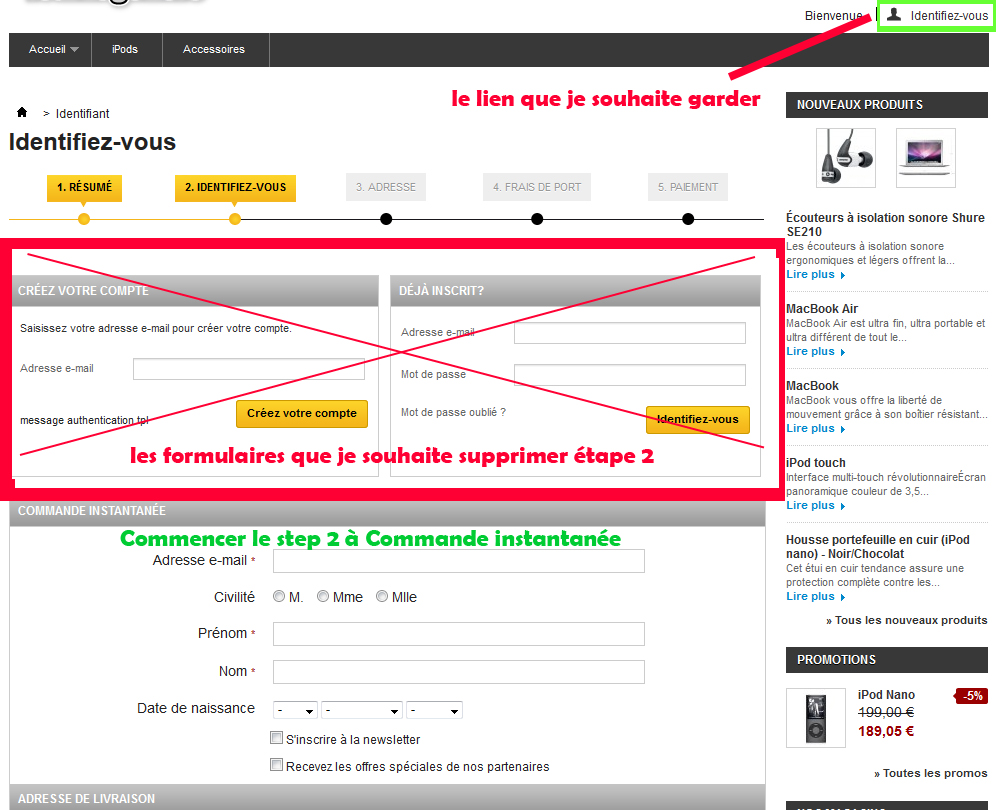The image size is (996, 810).
Task: Select step 2. Identifiez-vous
Action: (236, 187)
